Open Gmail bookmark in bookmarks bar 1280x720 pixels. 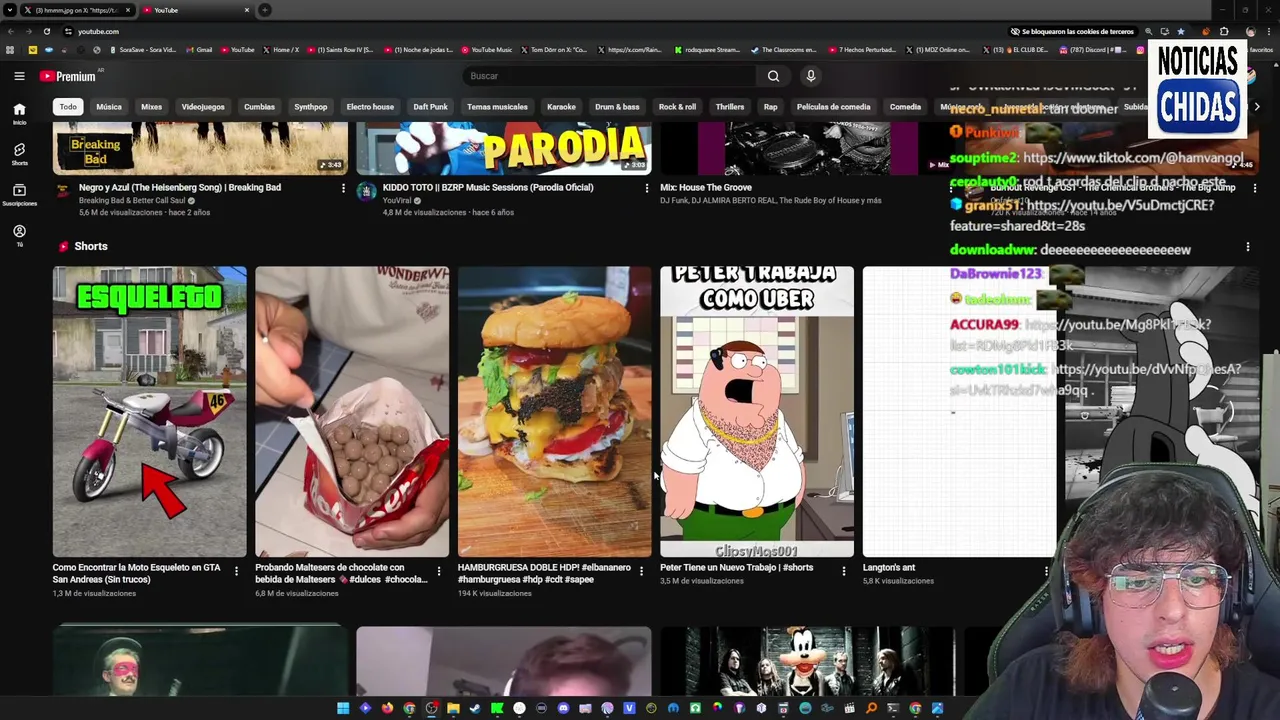coord(199,49)
